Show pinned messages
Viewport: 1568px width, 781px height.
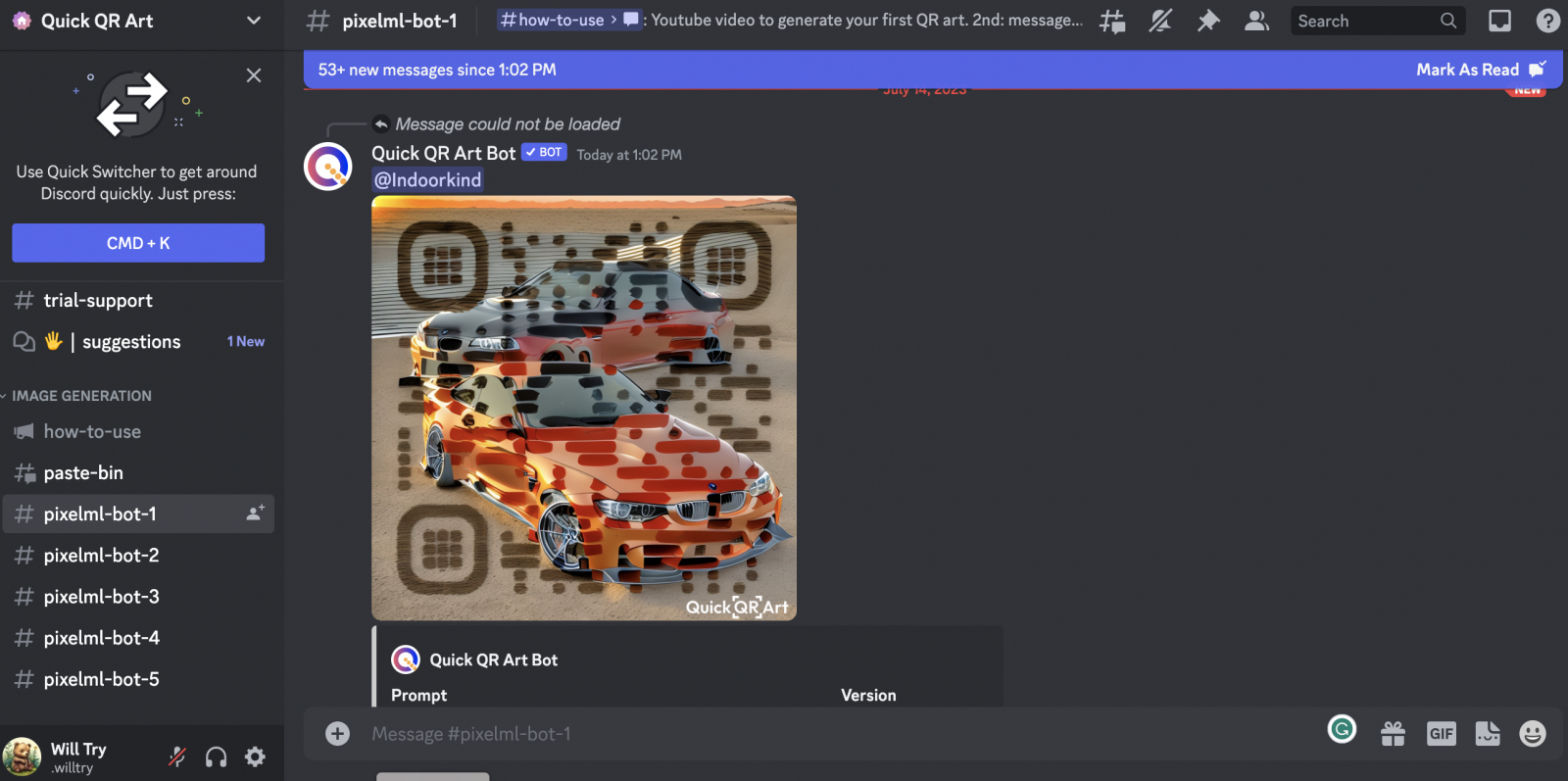(1208, 21)
